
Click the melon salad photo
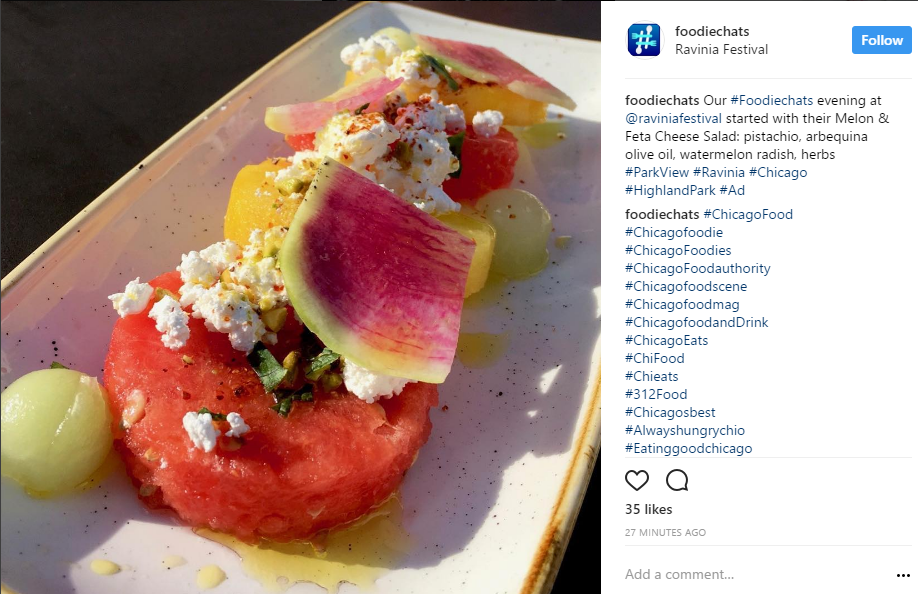click(300, 297)
